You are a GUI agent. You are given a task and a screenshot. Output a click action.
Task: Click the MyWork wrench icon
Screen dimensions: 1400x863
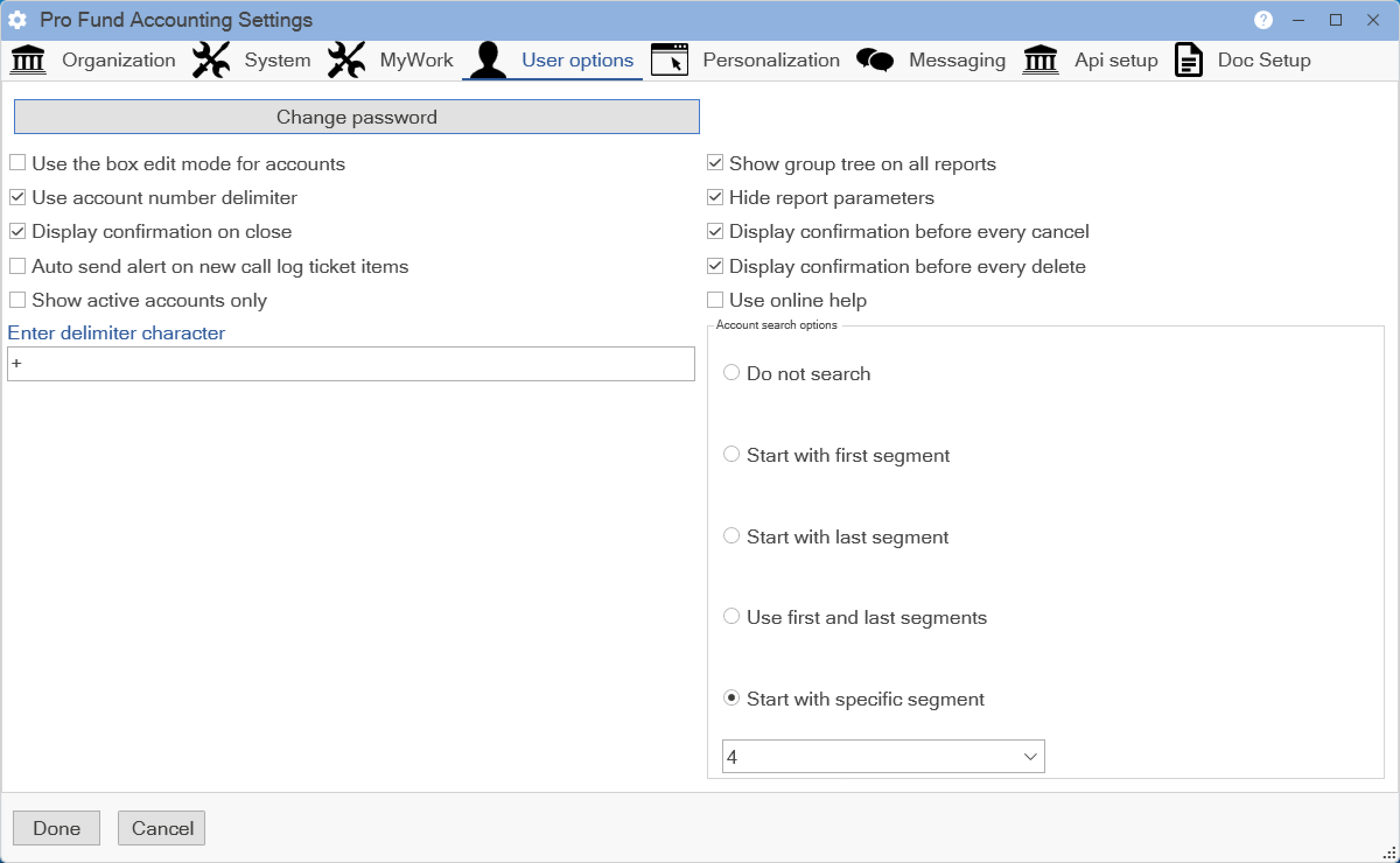[x=346, y=59]
